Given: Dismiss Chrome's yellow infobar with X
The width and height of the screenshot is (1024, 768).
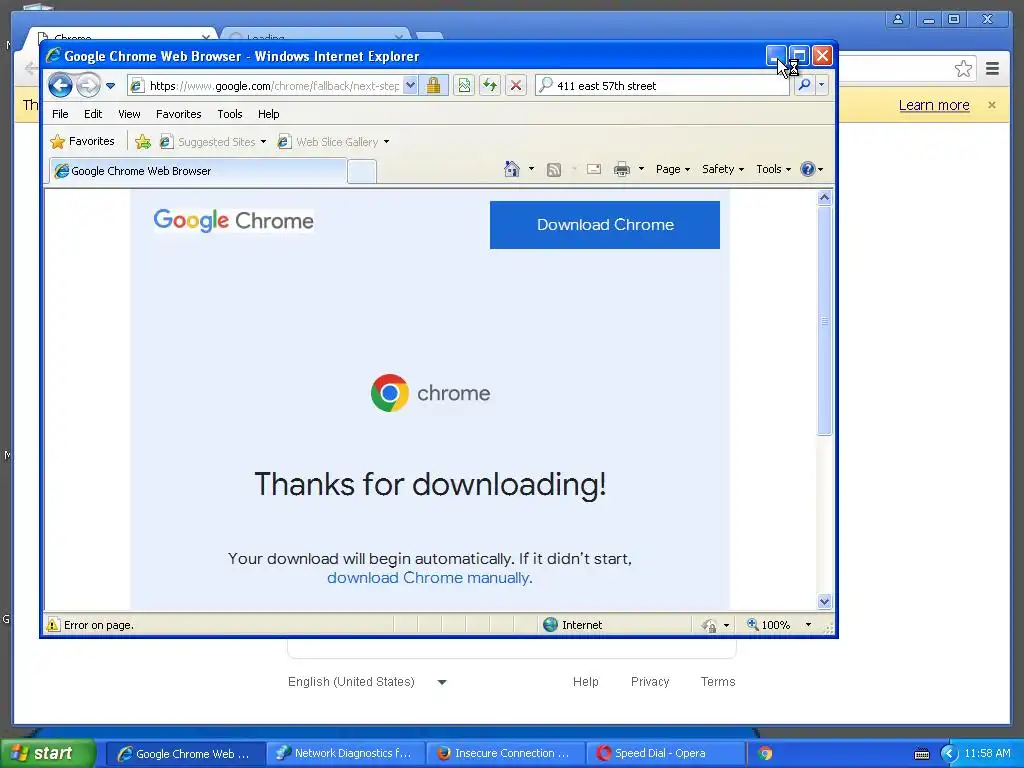Looking at the screenshot, I should click(x=992, y=104).
